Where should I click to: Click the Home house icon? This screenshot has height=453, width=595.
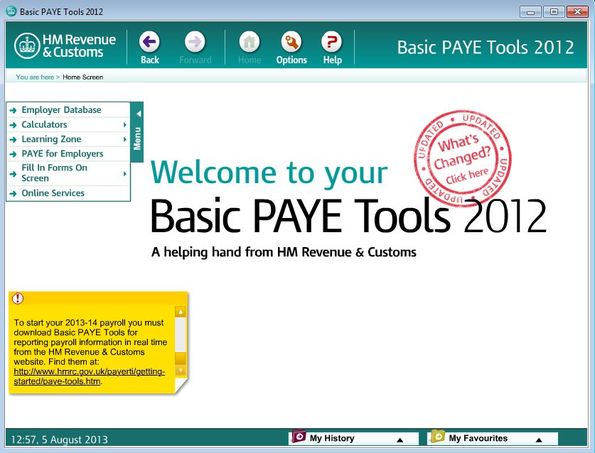249,41
